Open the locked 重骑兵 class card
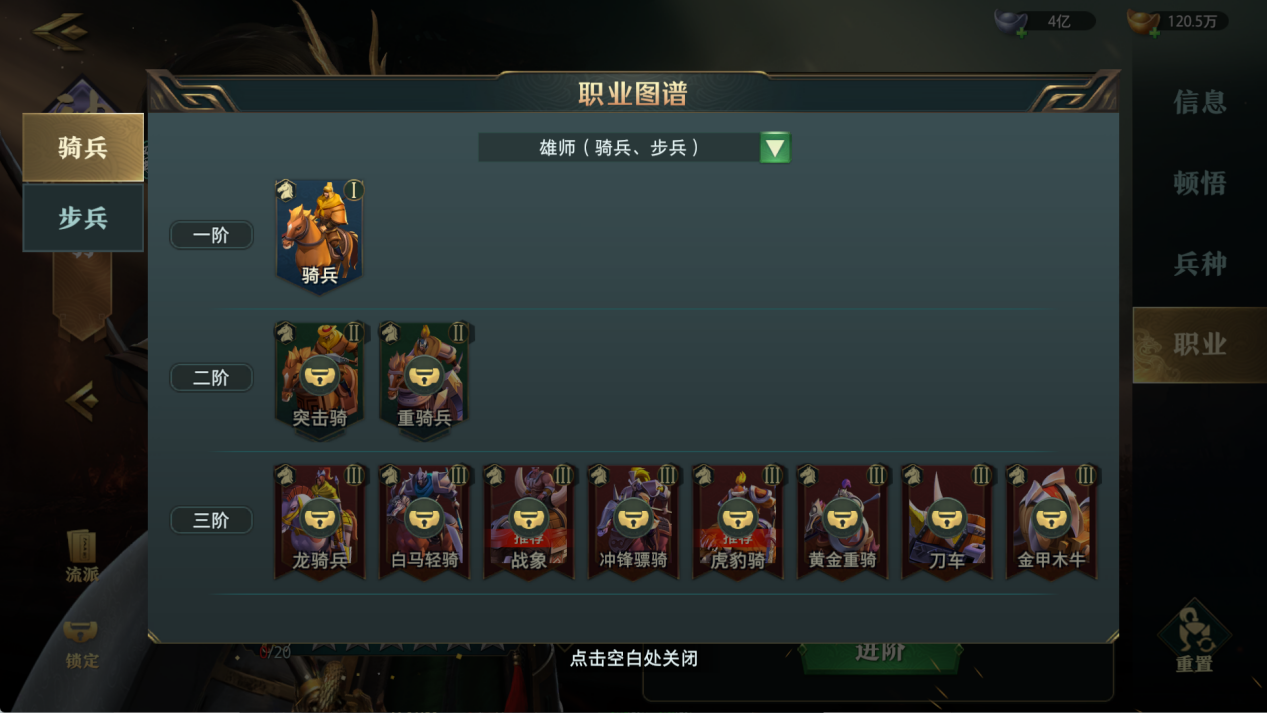 (425, 379)
